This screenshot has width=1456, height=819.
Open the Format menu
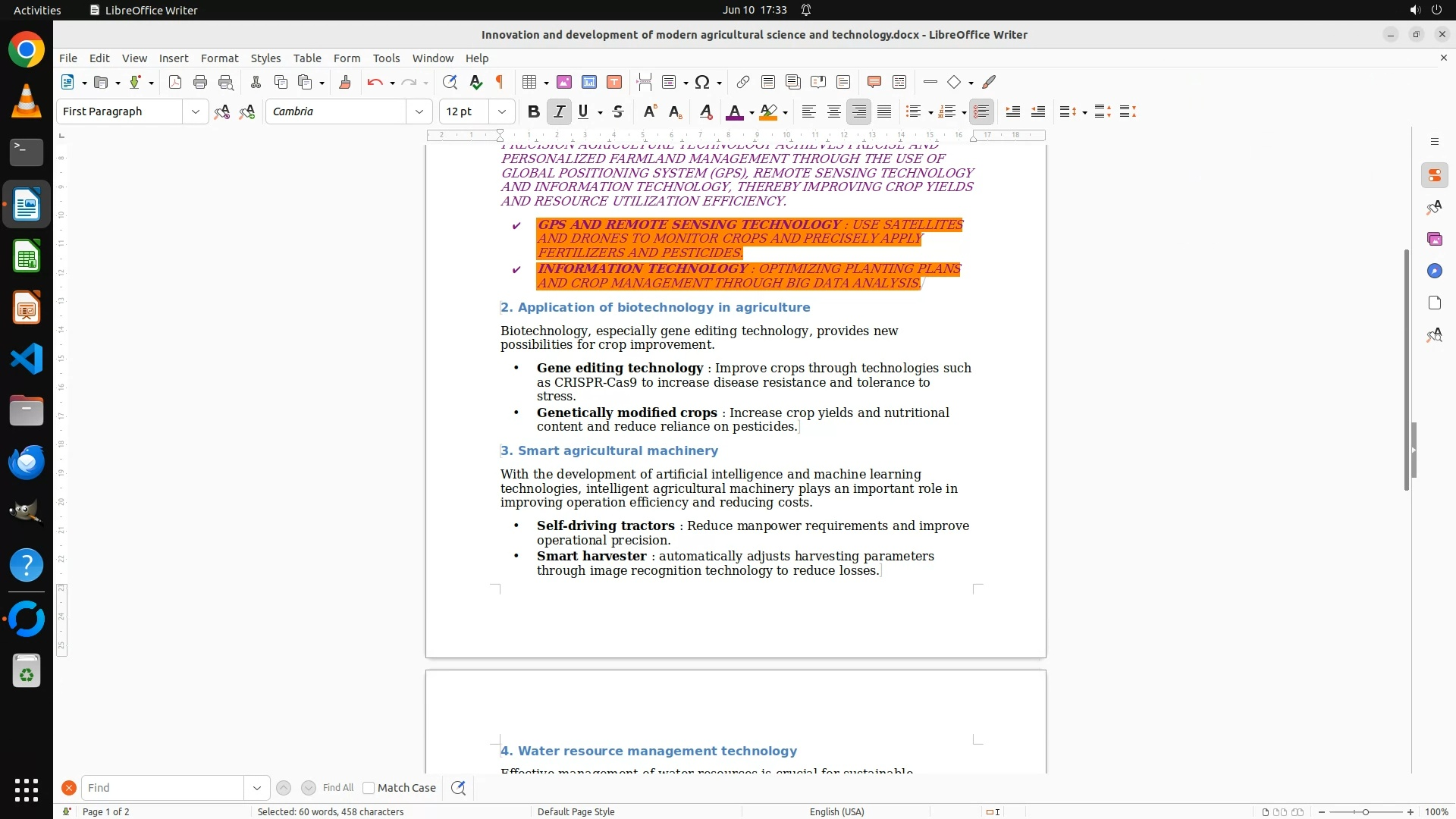(219, 58)
